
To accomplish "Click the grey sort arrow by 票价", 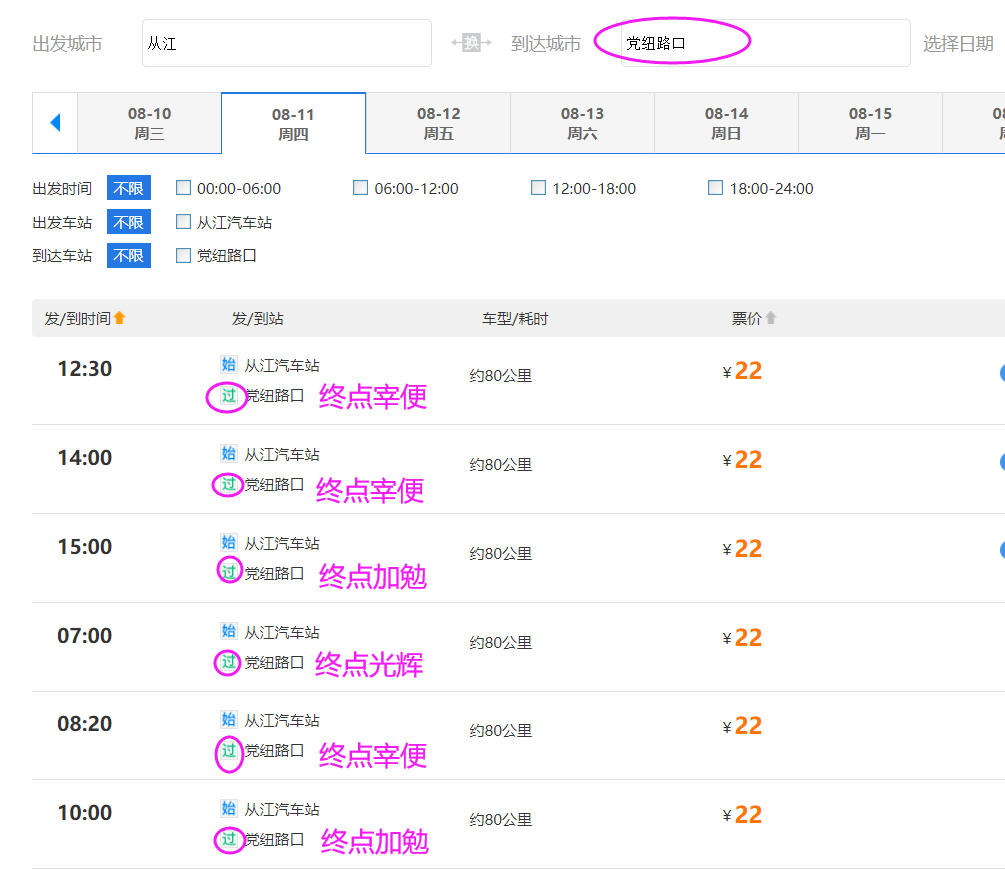I will (x=771, y=318).
